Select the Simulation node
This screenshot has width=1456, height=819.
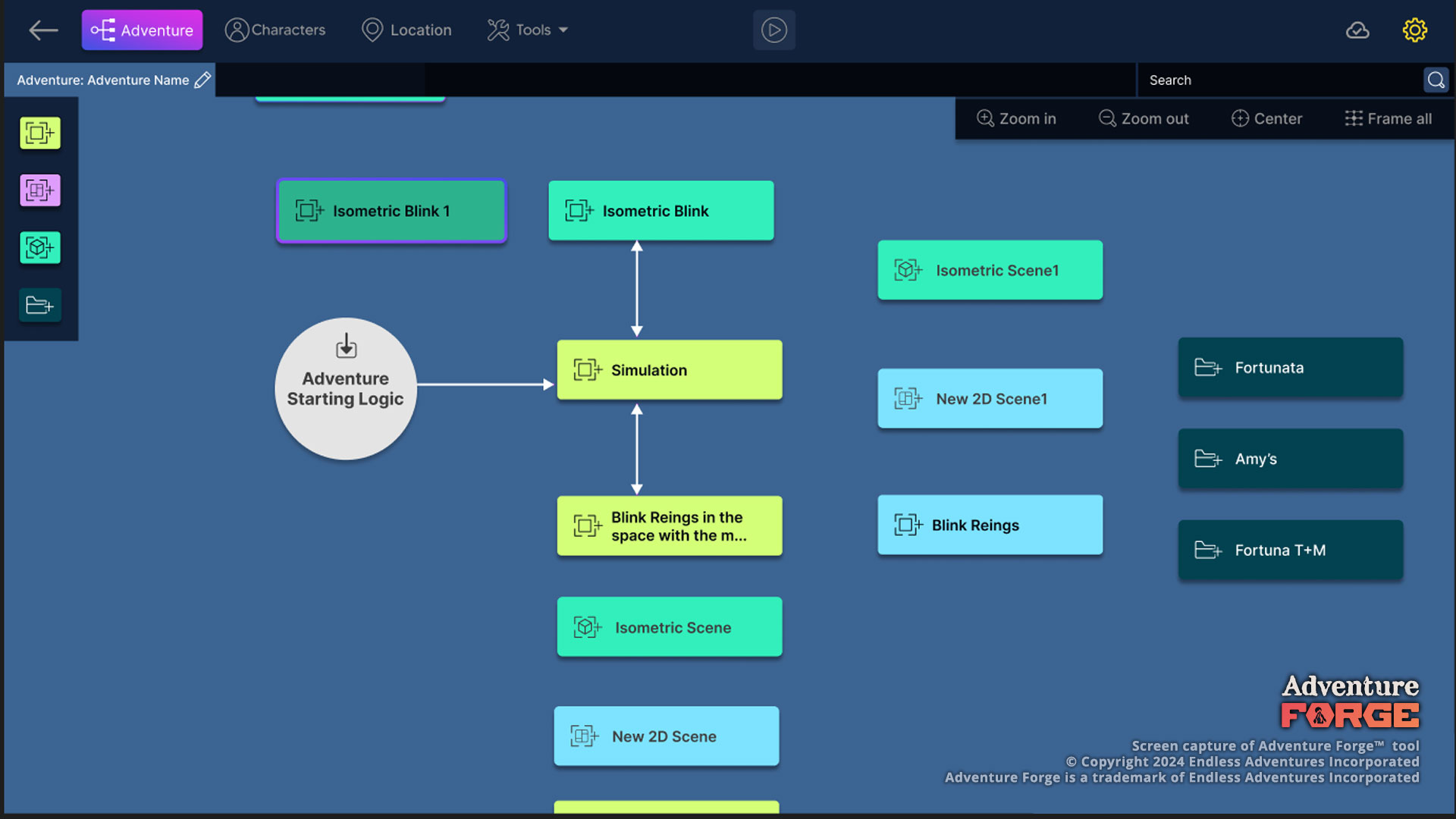pos(670,370)
